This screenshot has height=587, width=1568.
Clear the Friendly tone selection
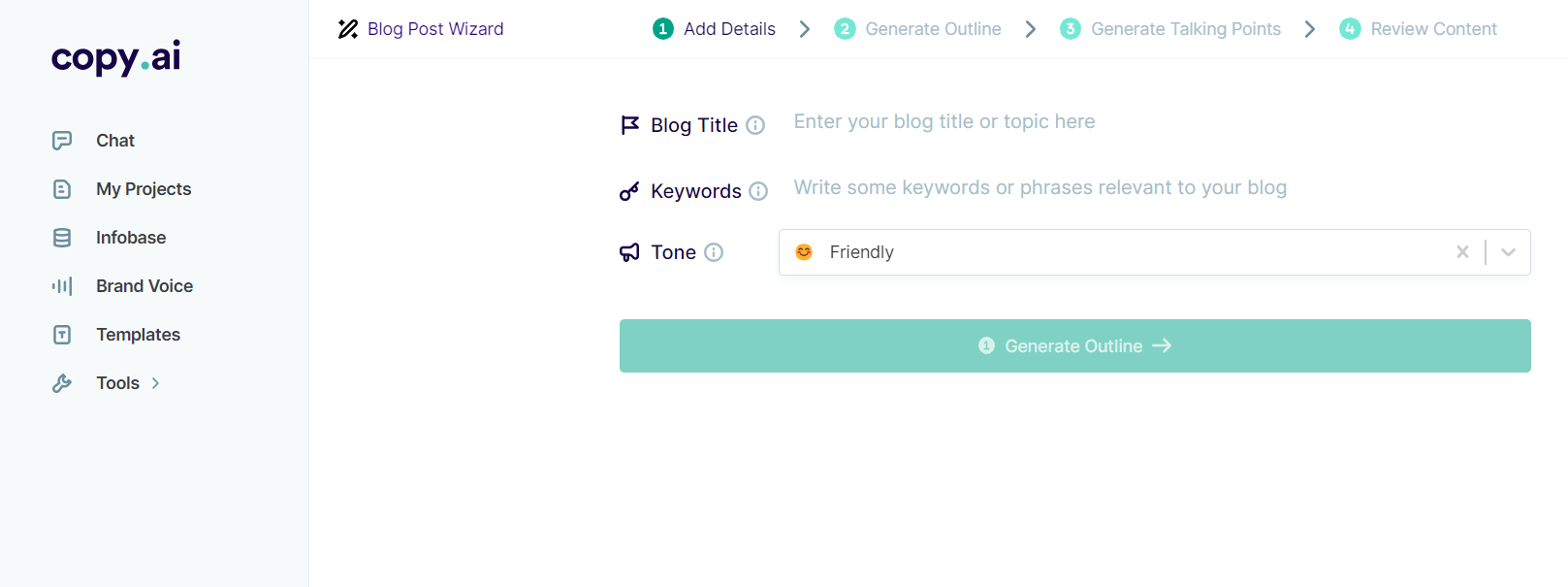[x=1462, y=252]
